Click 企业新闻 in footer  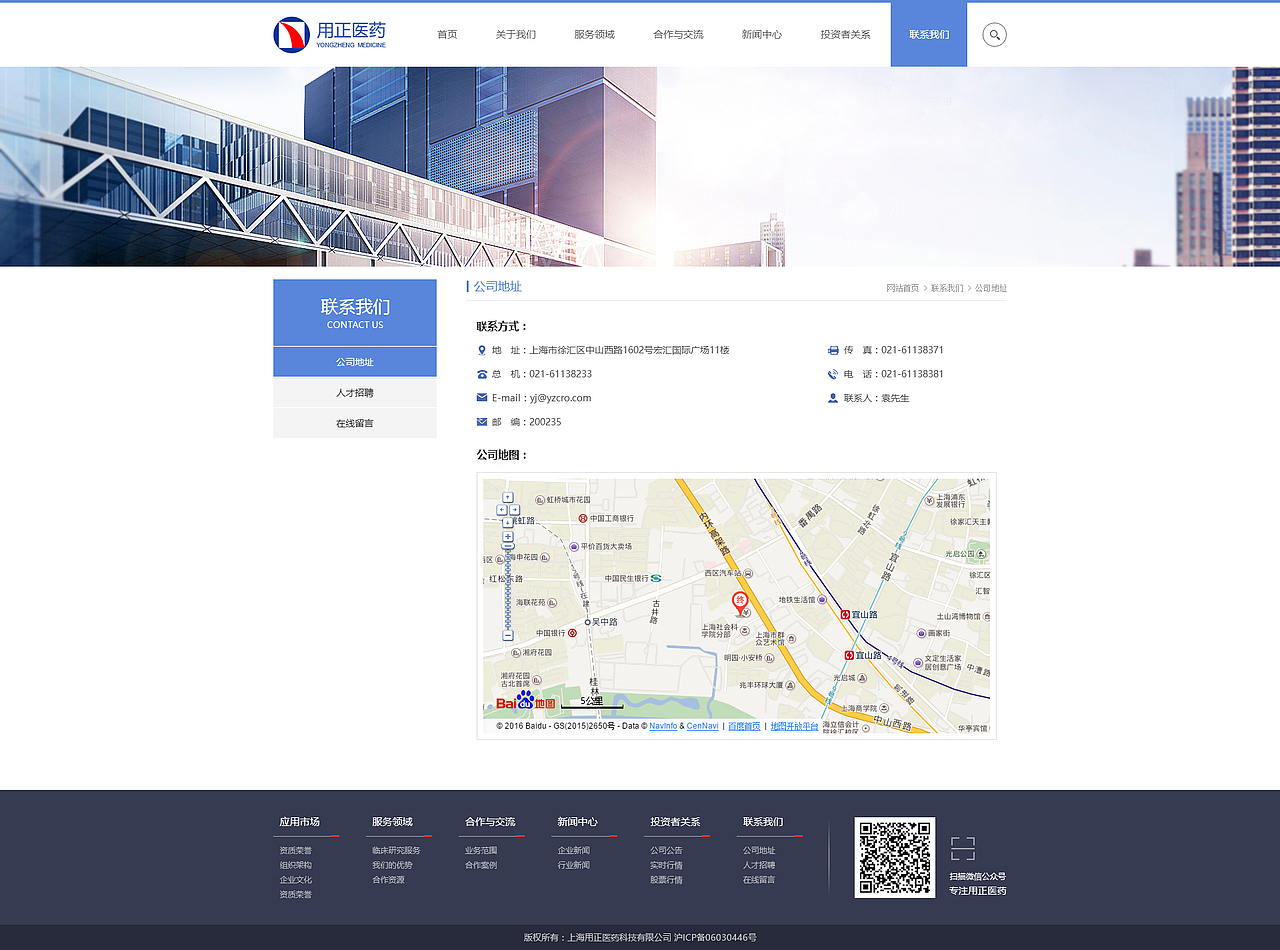[574, 851]
